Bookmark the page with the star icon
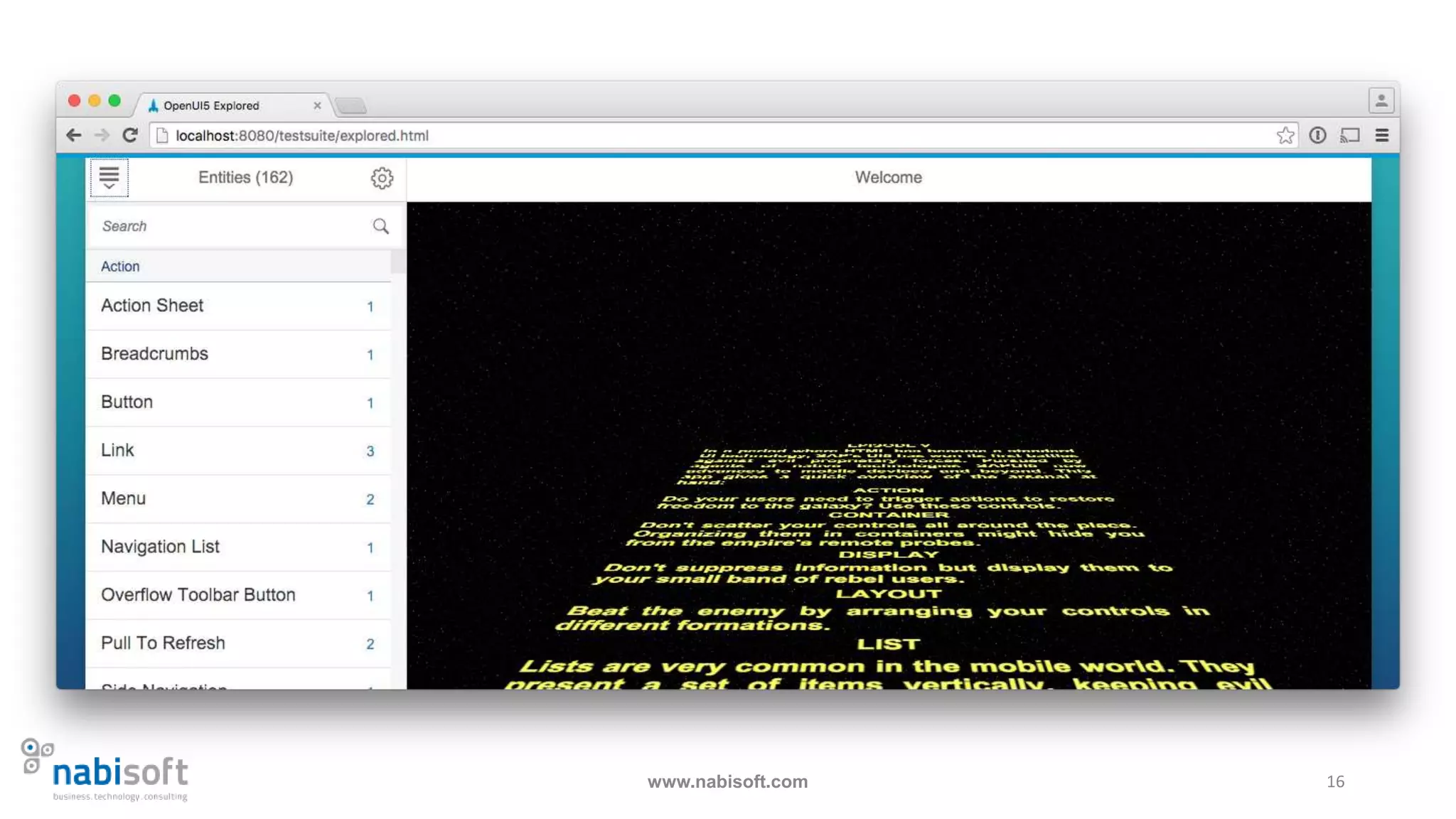Viewport: 1456px width, 819px height. point(1285,135)
